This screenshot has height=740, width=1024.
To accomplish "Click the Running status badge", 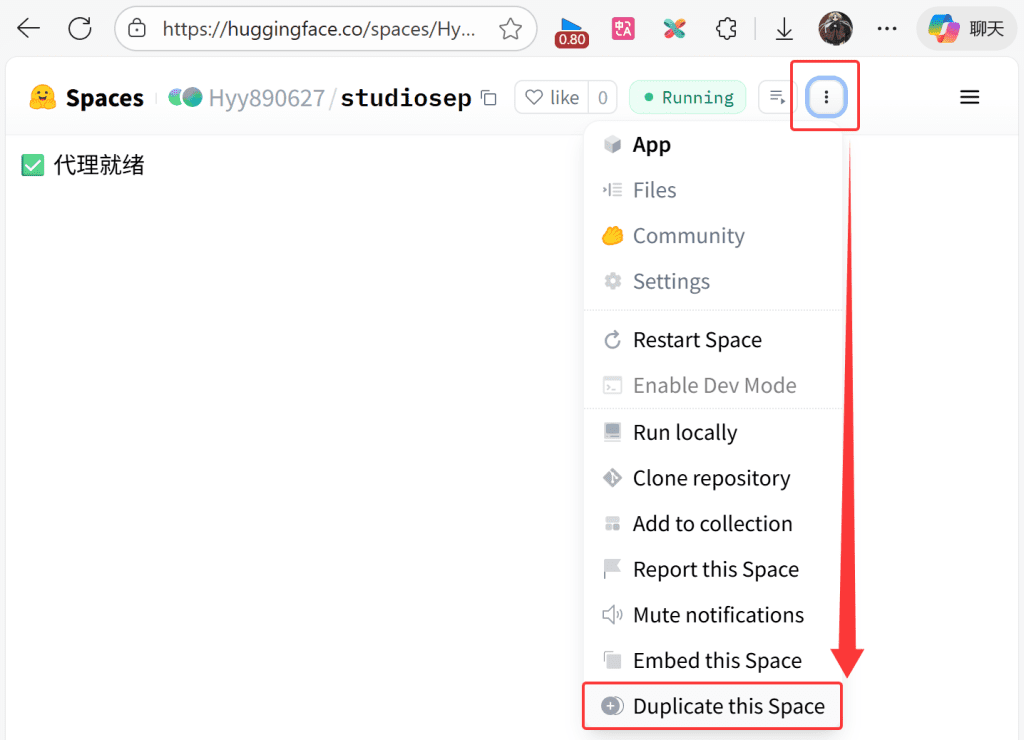I will pos(687,98).
